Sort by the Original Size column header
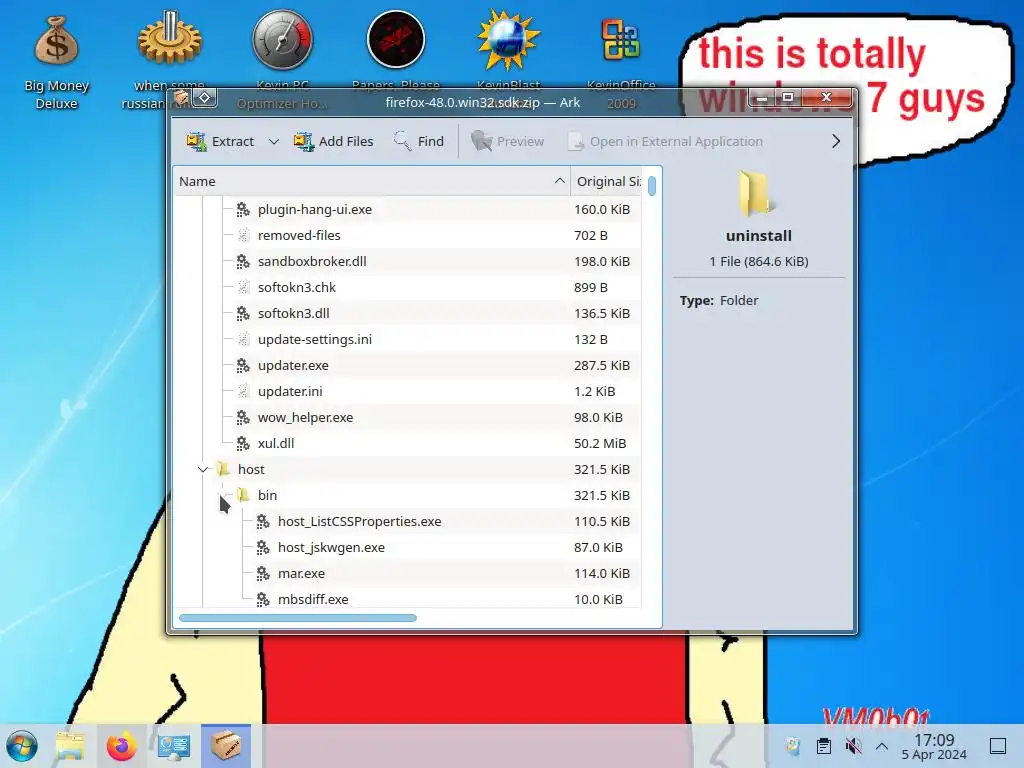This screenshot has height=768, width=1024. coord(608,181)
